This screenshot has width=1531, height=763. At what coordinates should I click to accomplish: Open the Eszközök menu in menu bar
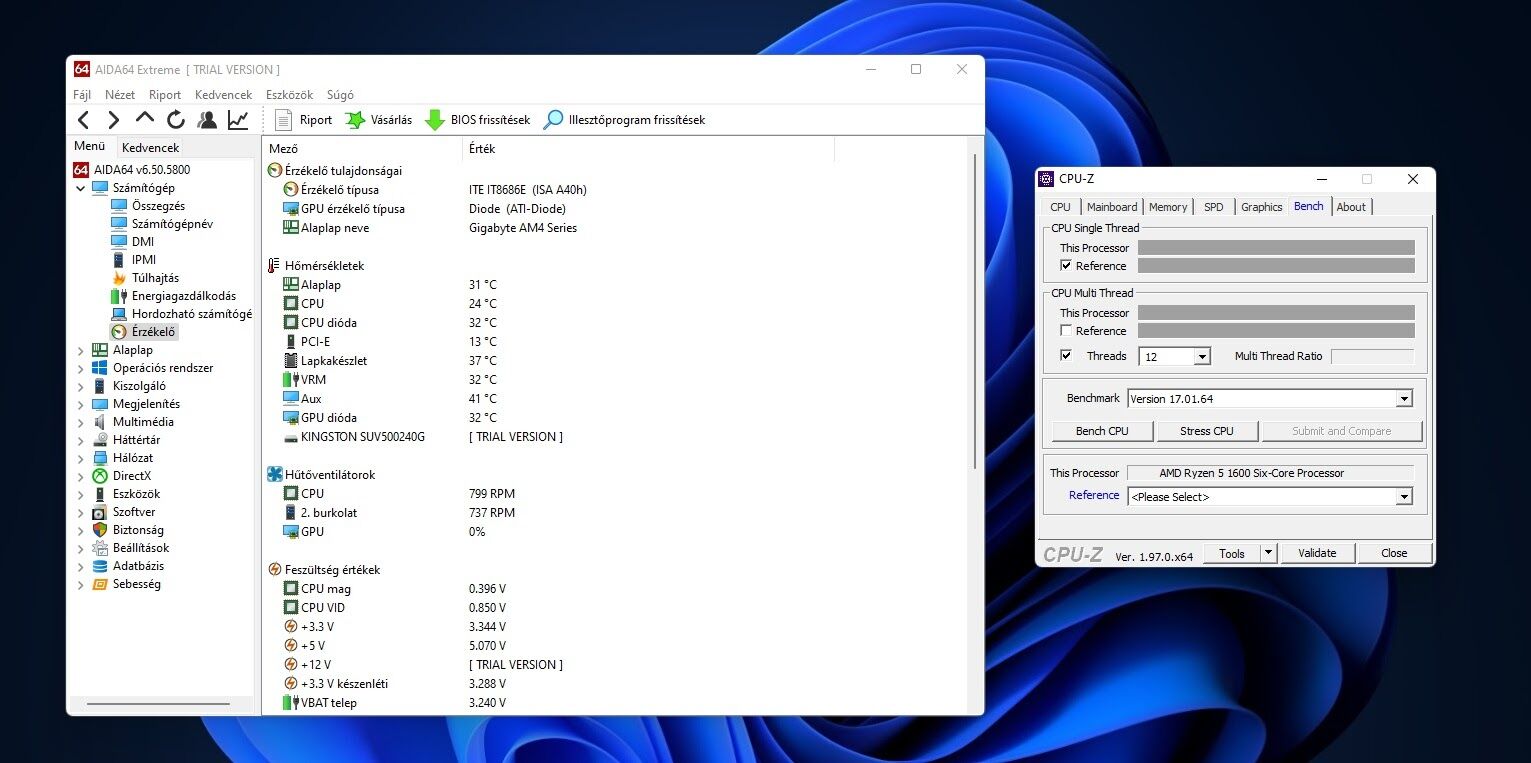(x=289, y=95)
